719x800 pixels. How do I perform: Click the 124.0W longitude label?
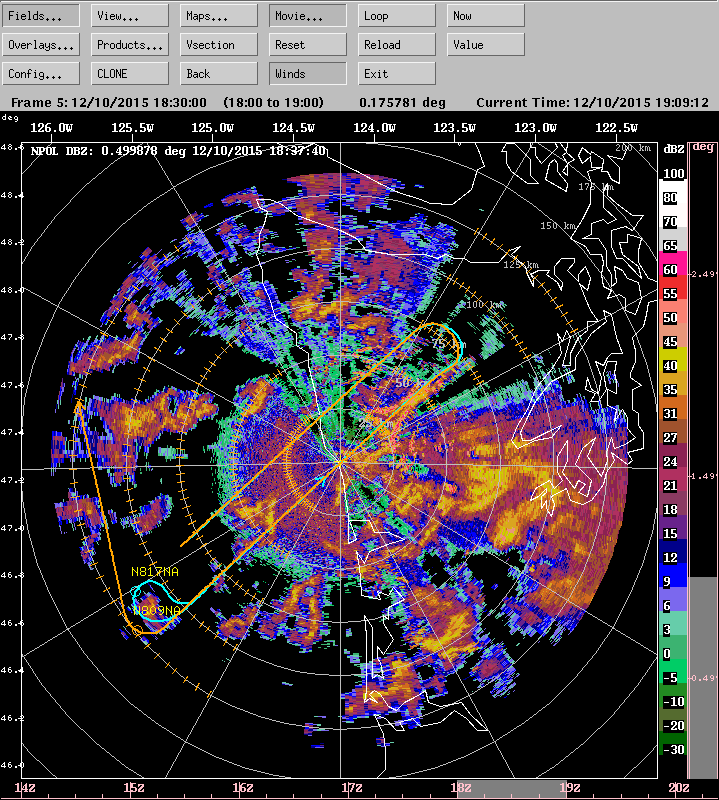[x=374, y=128]
